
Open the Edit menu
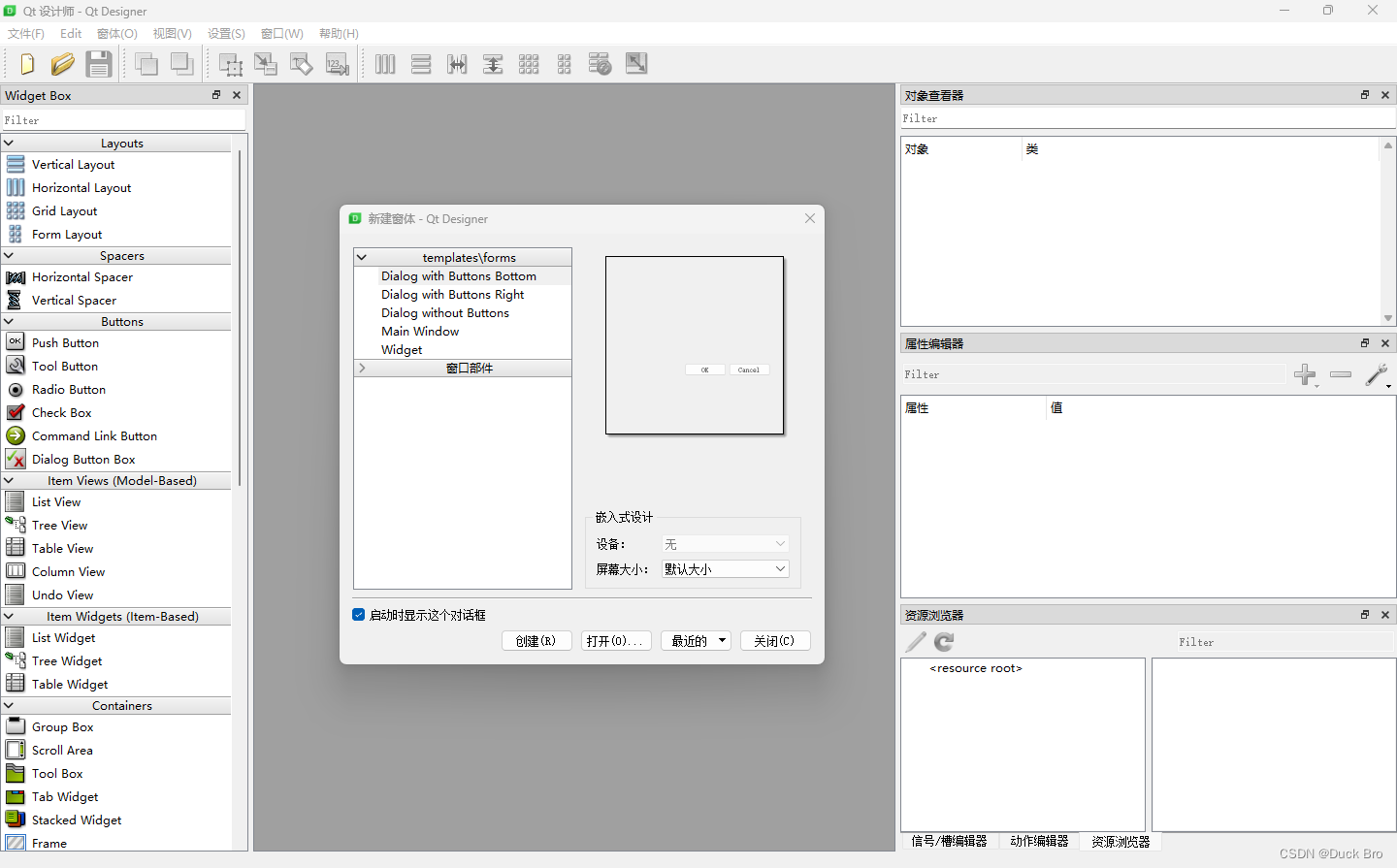click(71, 34)
